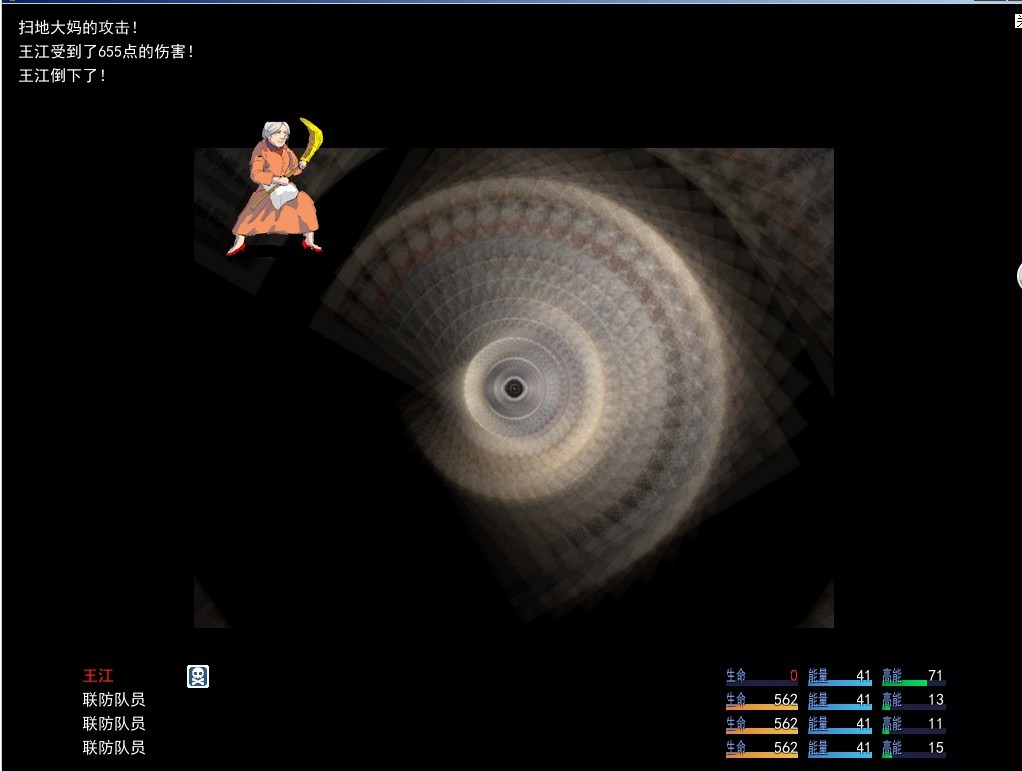Click the 高能 gauge showing 15
The height and width of the screenshot is (771, 1022).
pyautogui.click(x=913, y=748)
